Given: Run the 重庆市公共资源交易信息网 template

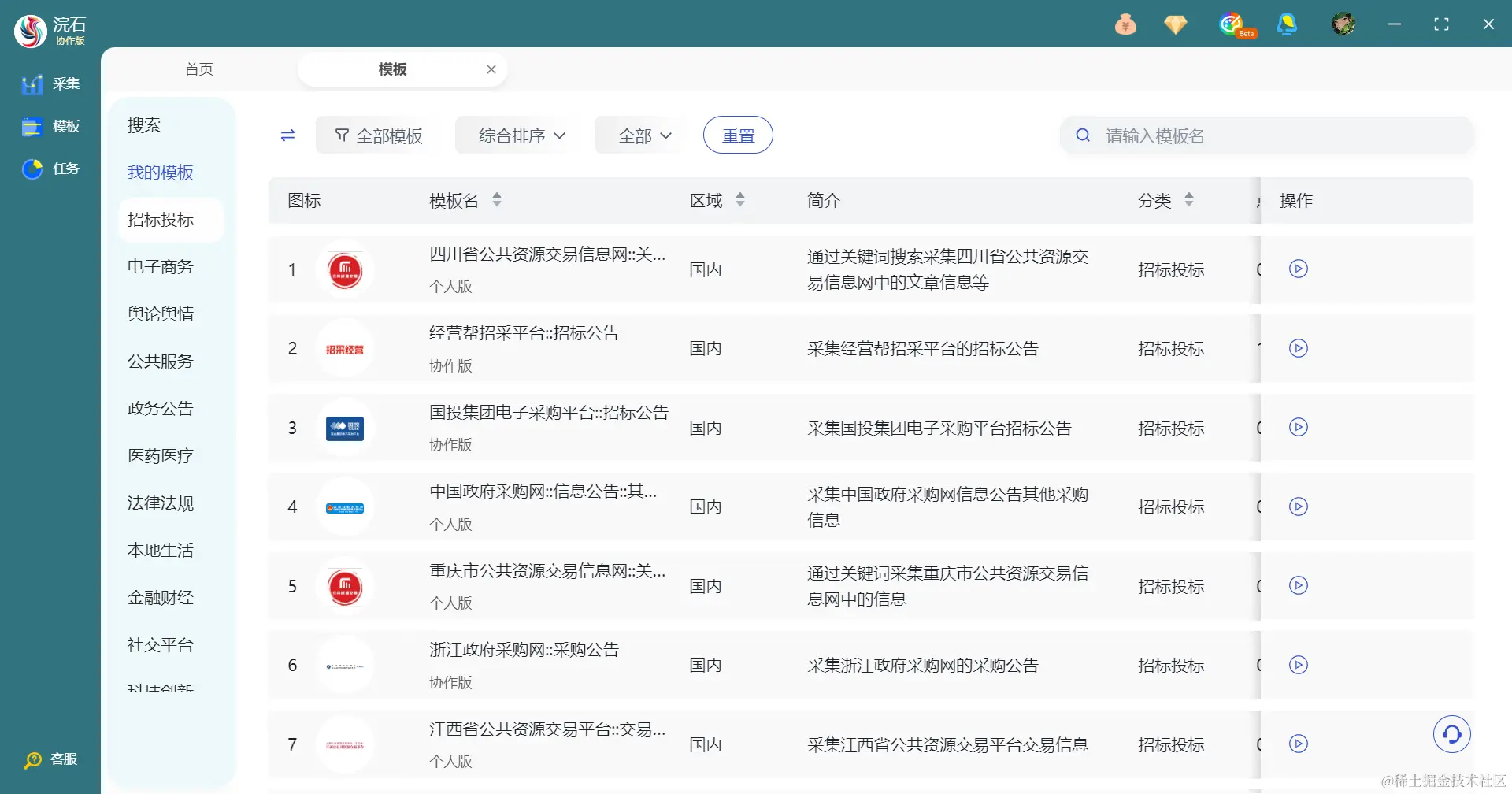Looking at the screenshot, I should coord(1299,585).
